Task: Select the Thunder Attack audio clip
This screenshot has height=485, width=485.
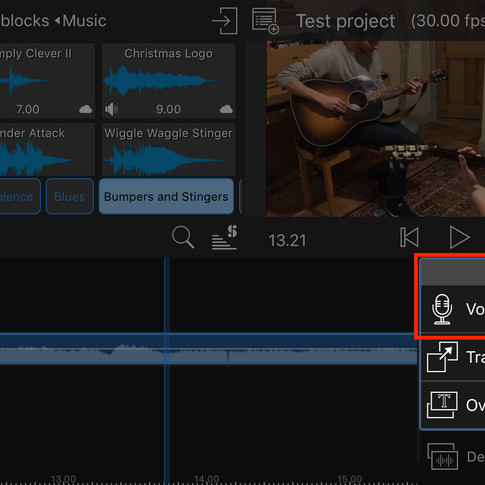Action: 47,150
